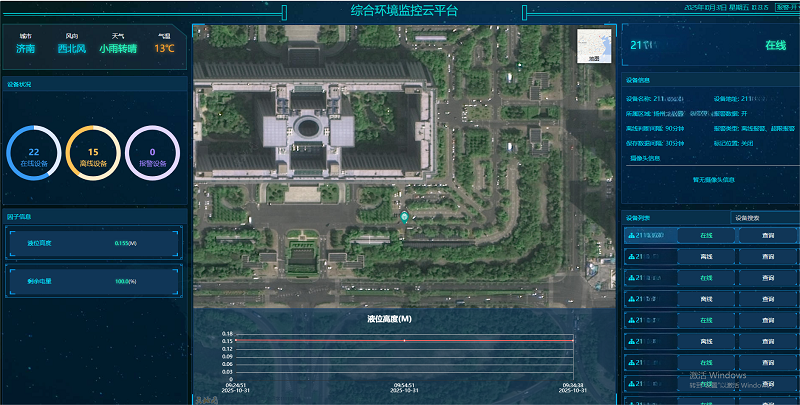
Task: Click the 查询 button in third device row
Action: point(768,278)
